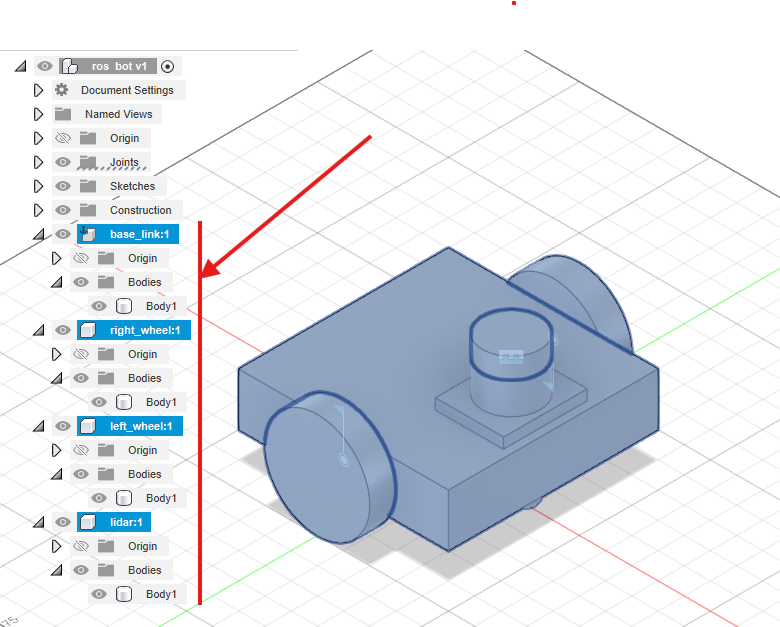Screen dimensions: 780x627
Task: Hide the Joints folder
Action: click(63, 162)
